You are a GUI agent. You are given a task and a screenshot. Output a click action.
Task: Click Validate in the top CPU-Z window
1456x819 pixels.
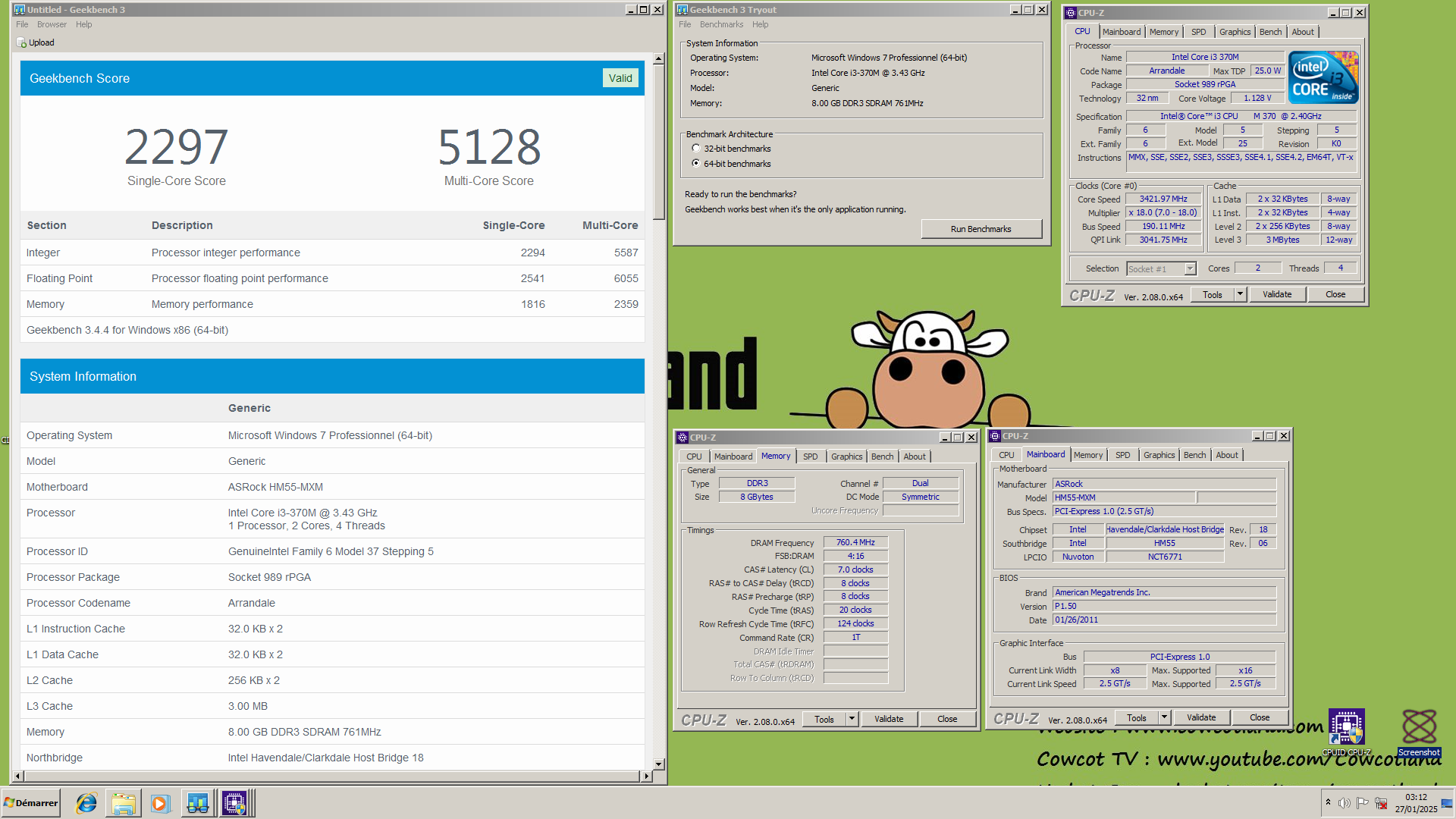(x=1277, y=294)
